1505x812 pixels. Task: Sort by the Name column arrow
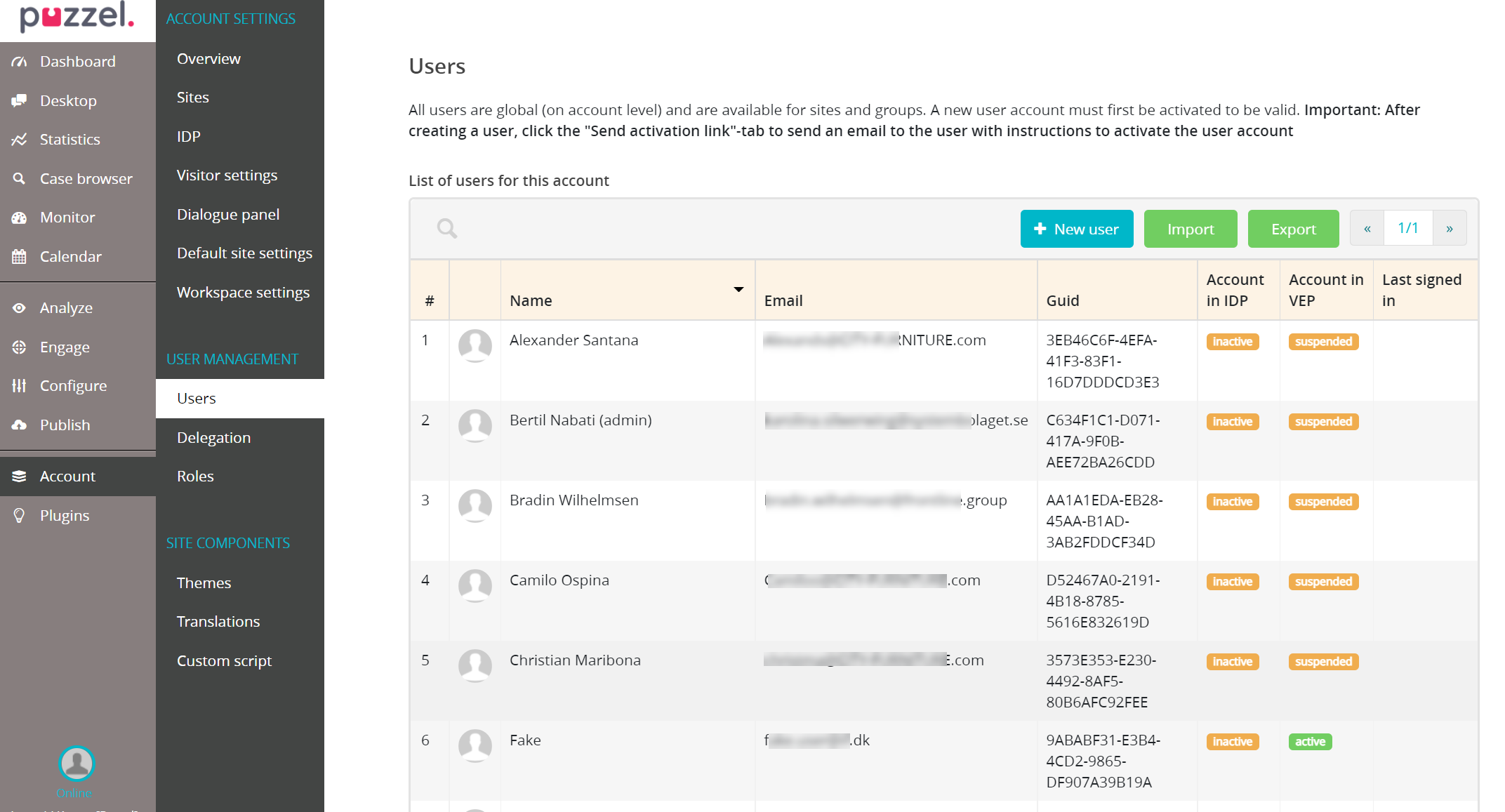(738, 290)
